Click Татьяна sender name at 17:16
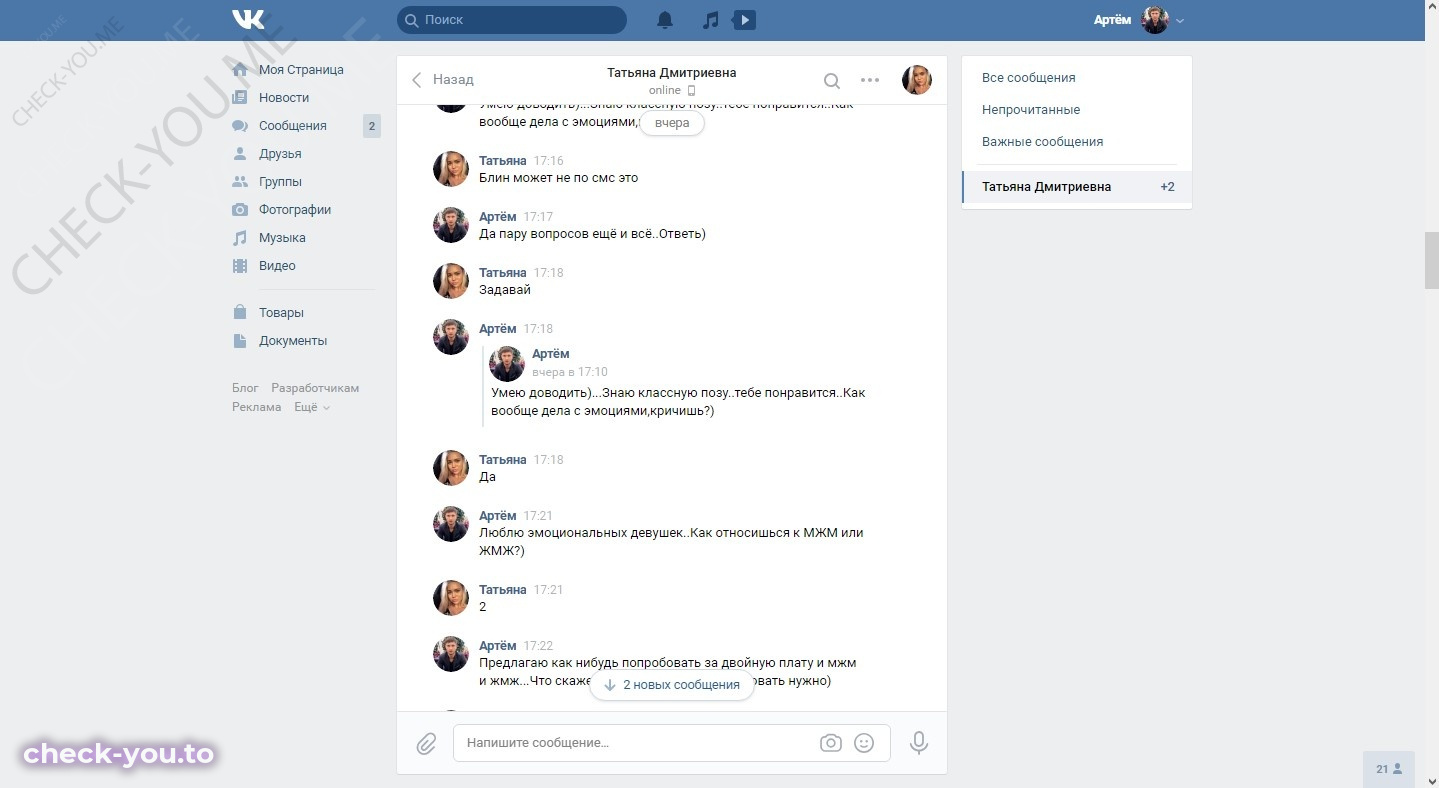Screen dimensions: 1439x788 point(503,161)
